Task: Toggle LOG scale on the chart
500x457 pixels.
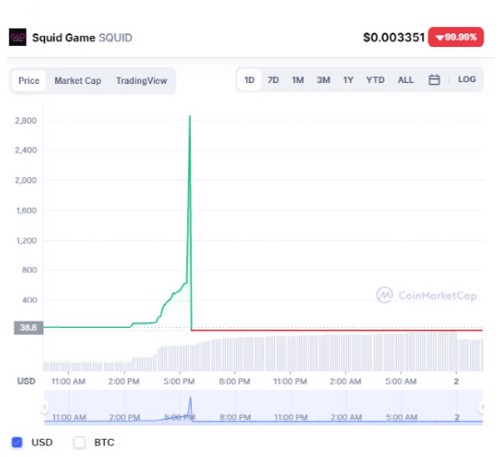Action: [x=467, y=79]
